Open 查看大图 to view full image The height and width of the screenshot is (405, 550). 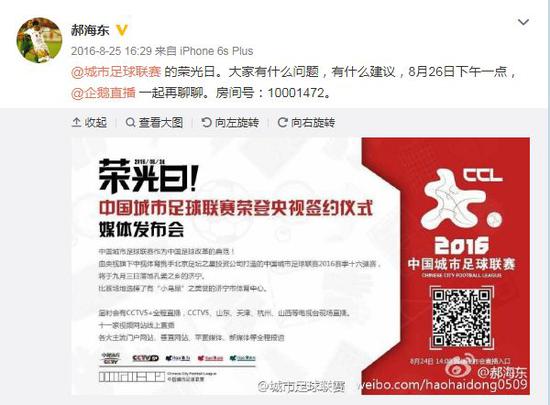coord(154,122)
